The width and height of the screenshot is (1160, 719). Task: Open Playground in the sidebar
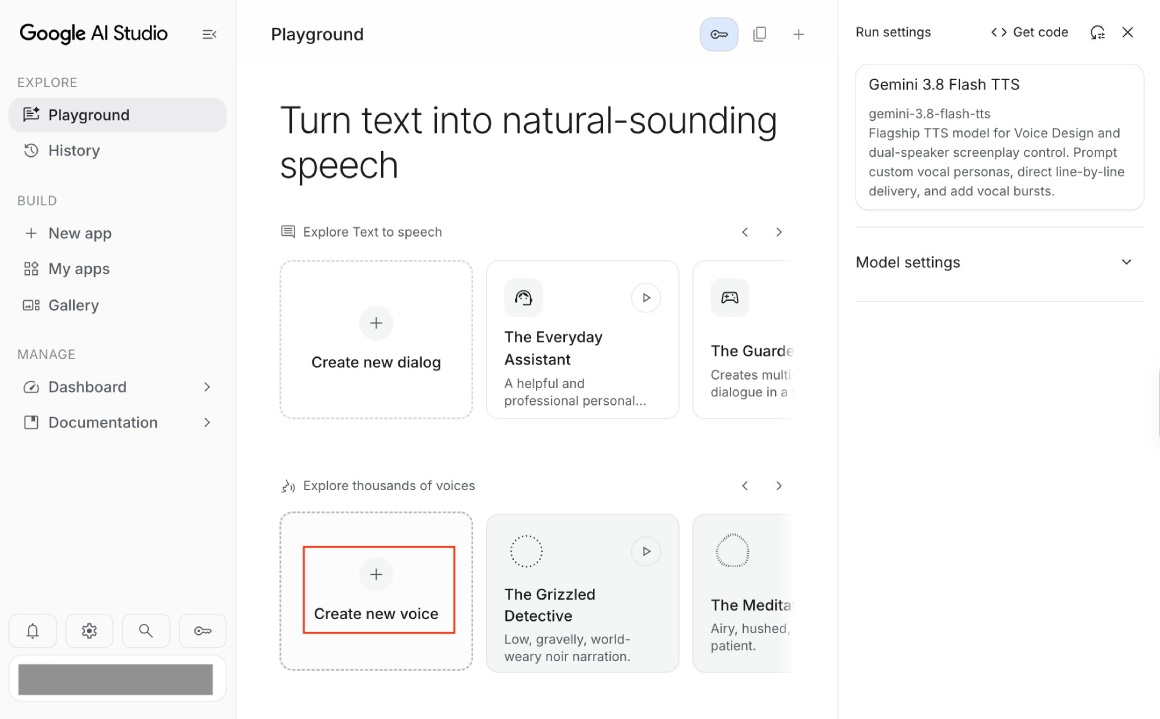coord(118,115)
